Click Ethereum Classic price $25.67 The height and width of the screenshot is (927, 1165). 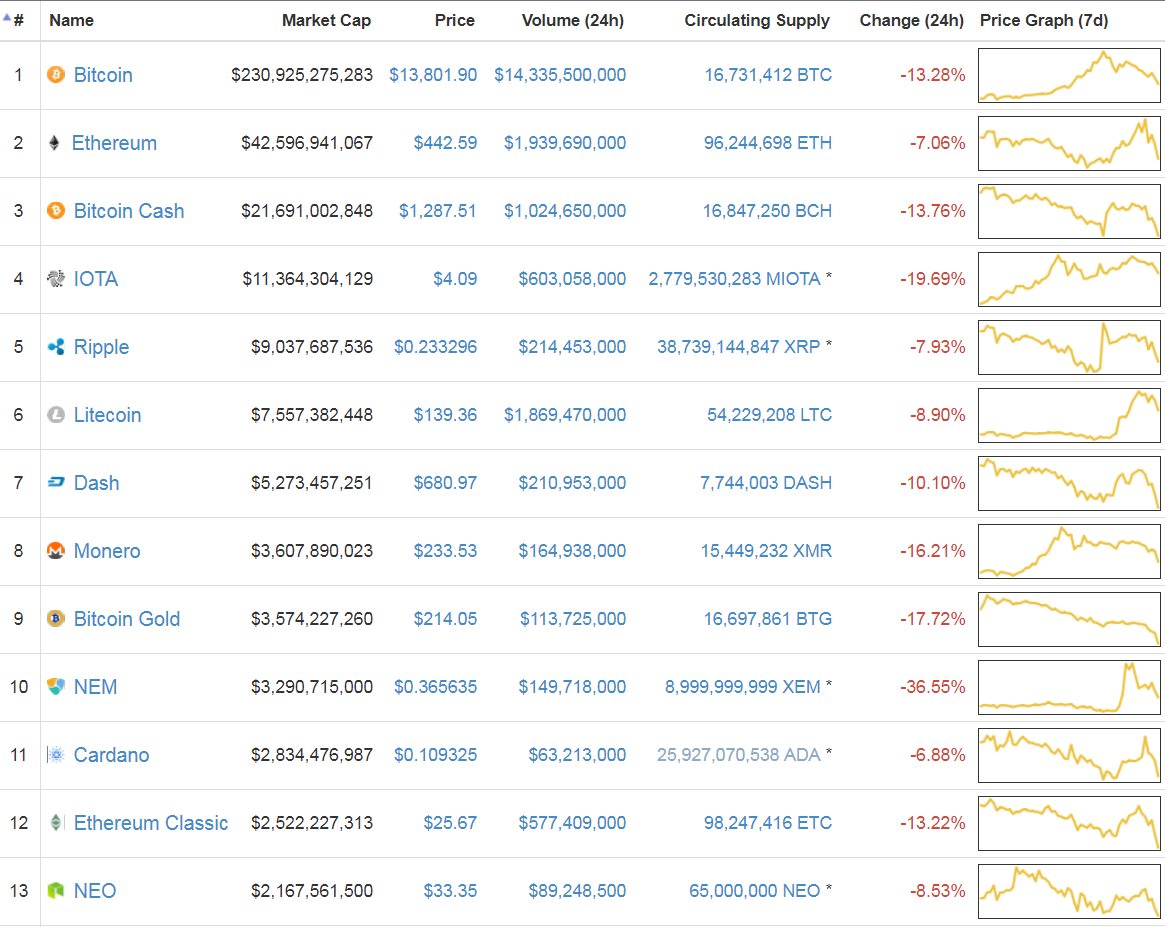point(450,822)
